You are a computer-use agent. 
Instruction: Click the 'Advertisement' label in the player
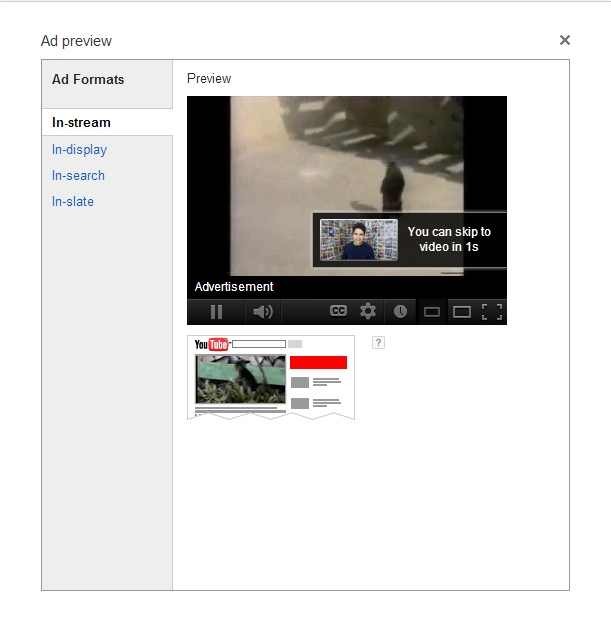(x=234, y=287)
